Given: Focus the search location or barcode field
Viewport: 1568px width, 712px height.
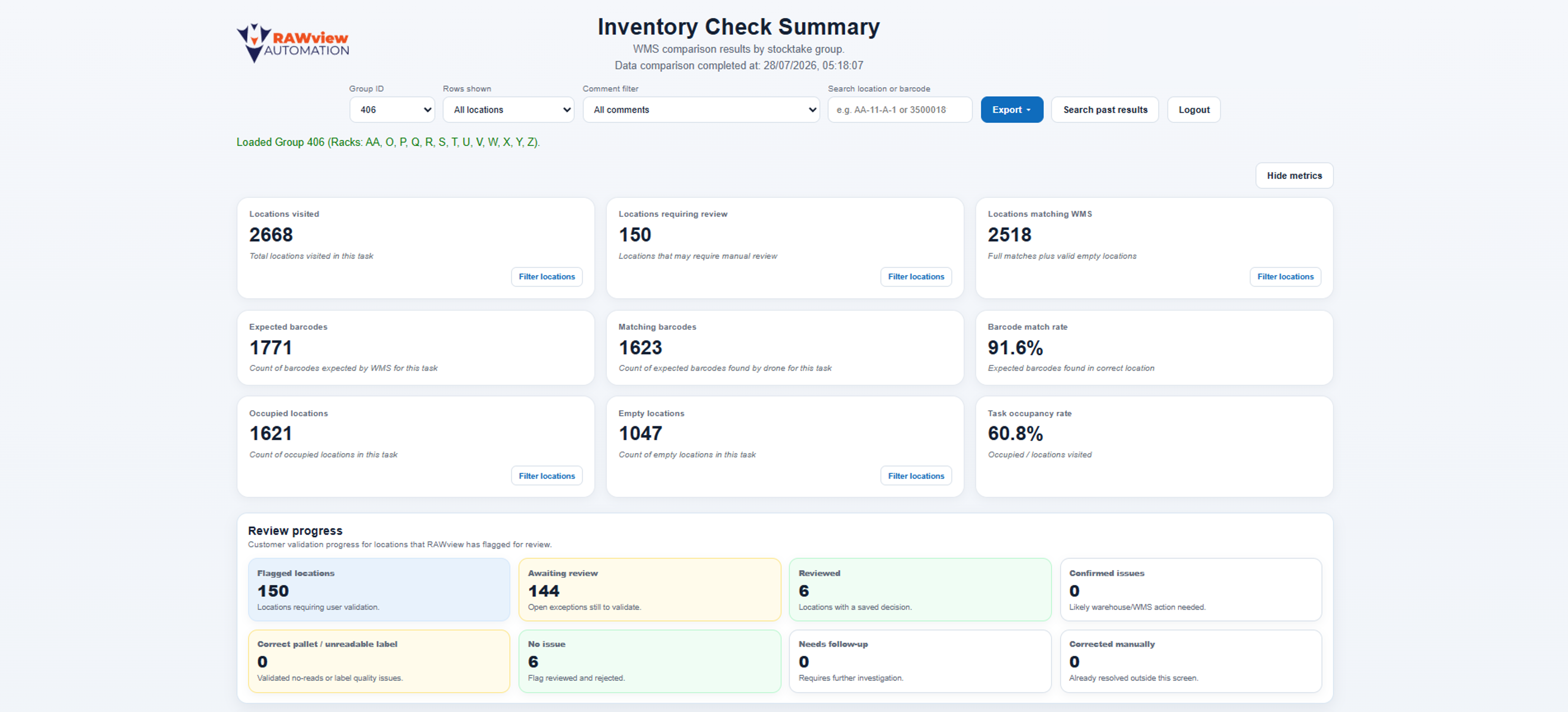Looking at the screenshot, I should pyautogui.click(x=900, y=110).
